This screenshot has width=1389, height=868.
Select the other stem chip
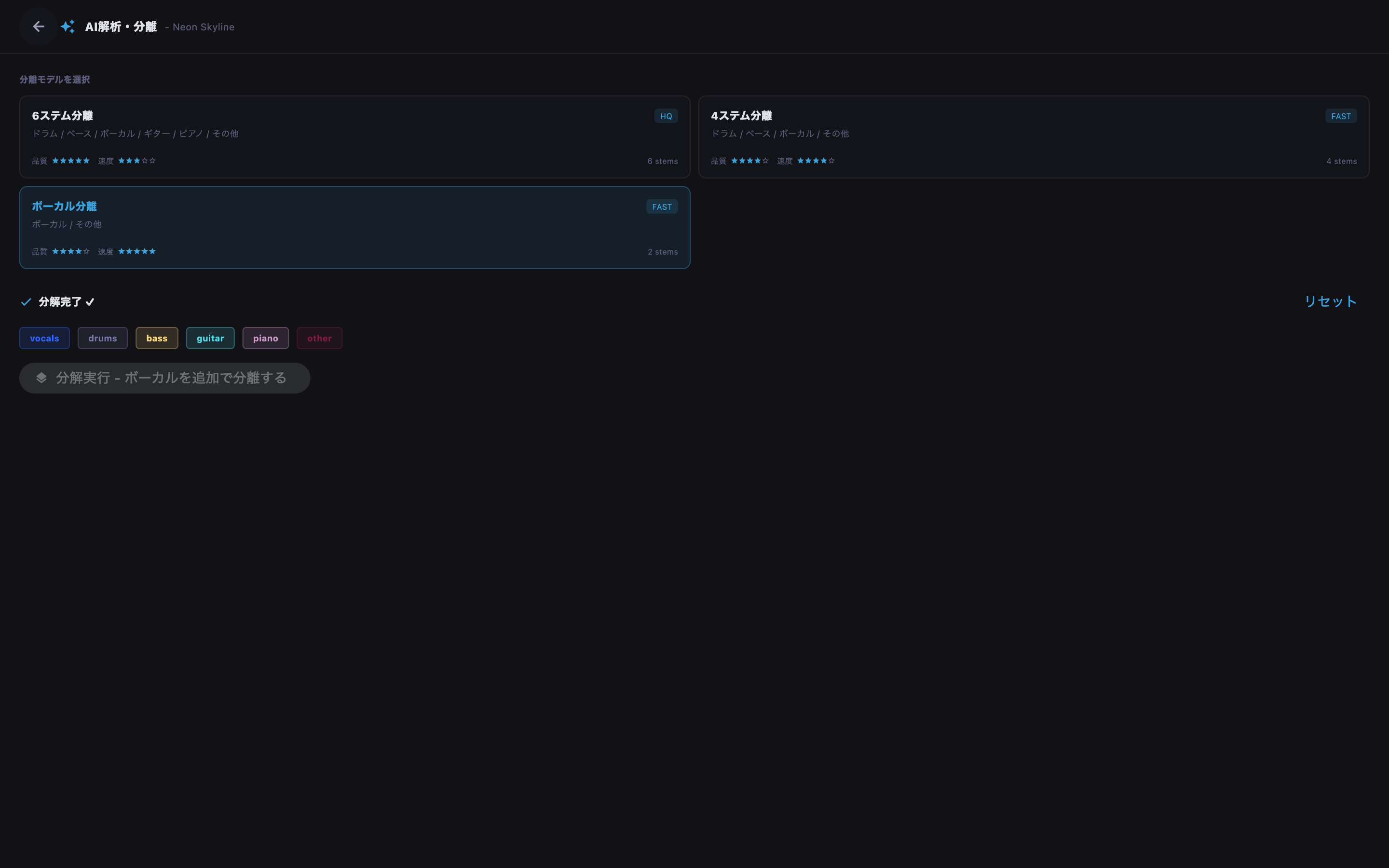[x=319, y=338]
